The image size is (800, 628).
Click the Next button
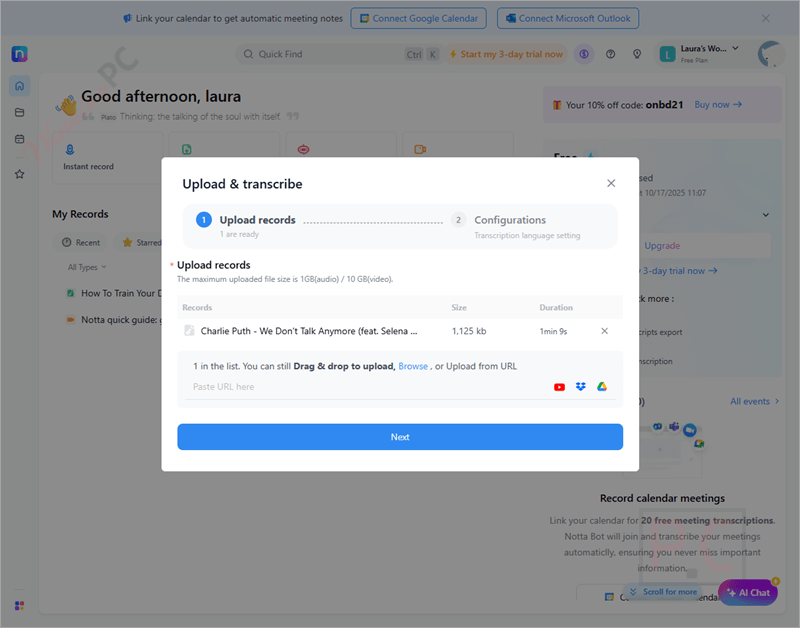[x=400, y=437]
